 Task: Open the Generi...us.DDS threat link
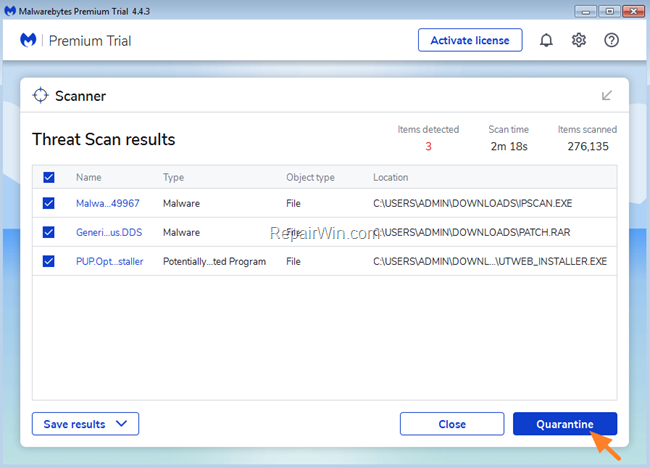point(109,232)
